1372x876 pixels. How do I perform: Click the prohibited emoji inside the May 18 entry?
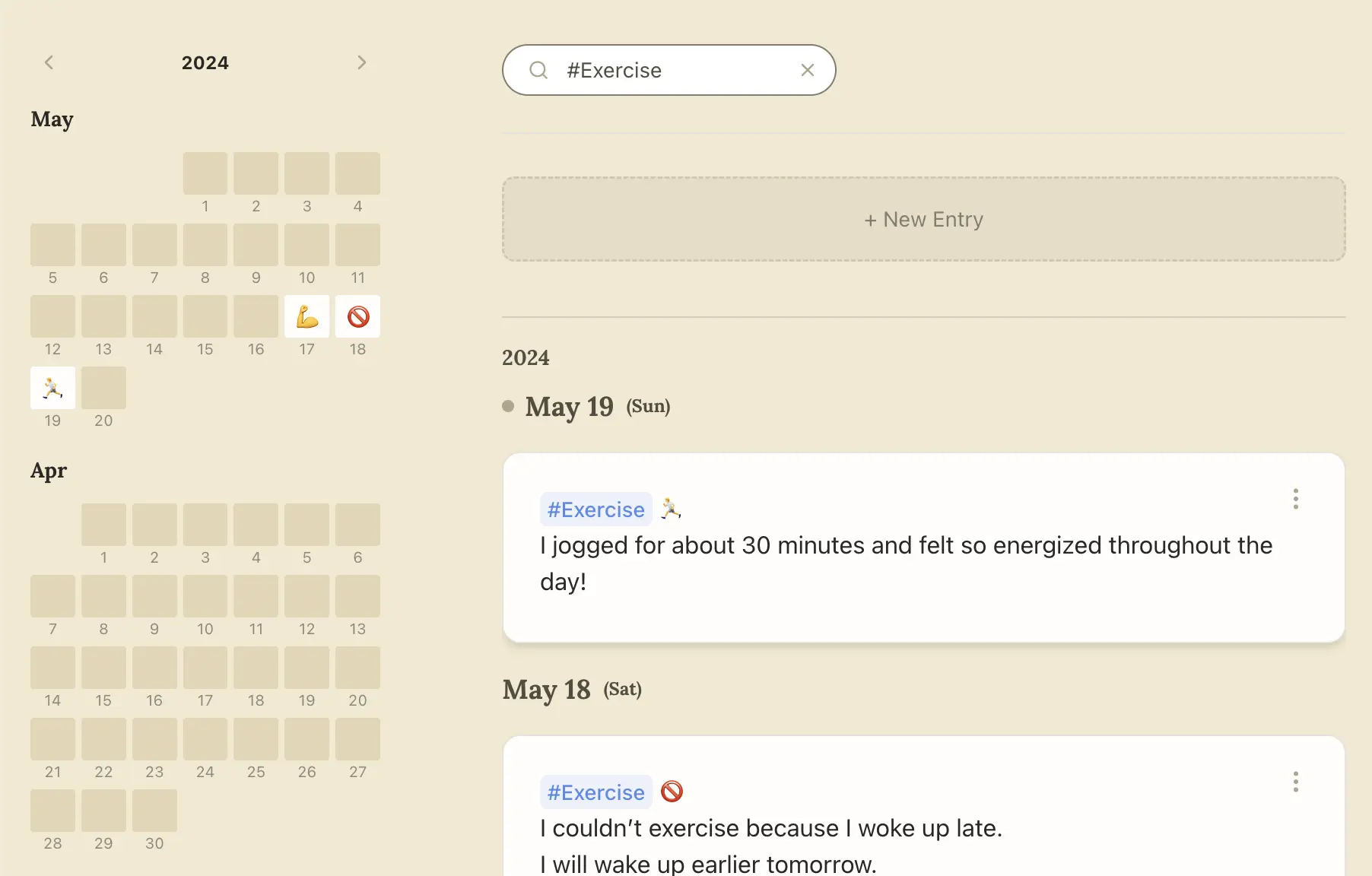point(672,792)
